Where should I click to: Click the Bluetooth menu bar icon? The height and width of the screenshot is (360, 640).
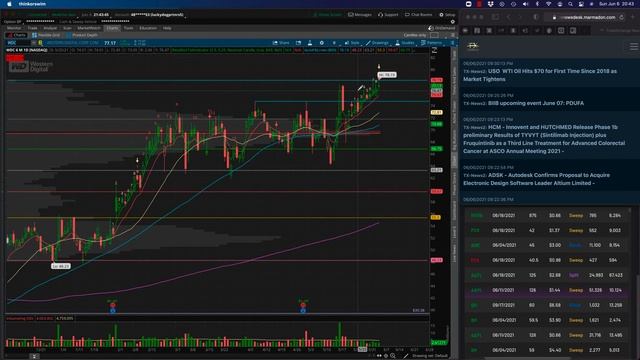tap(537, 4)
